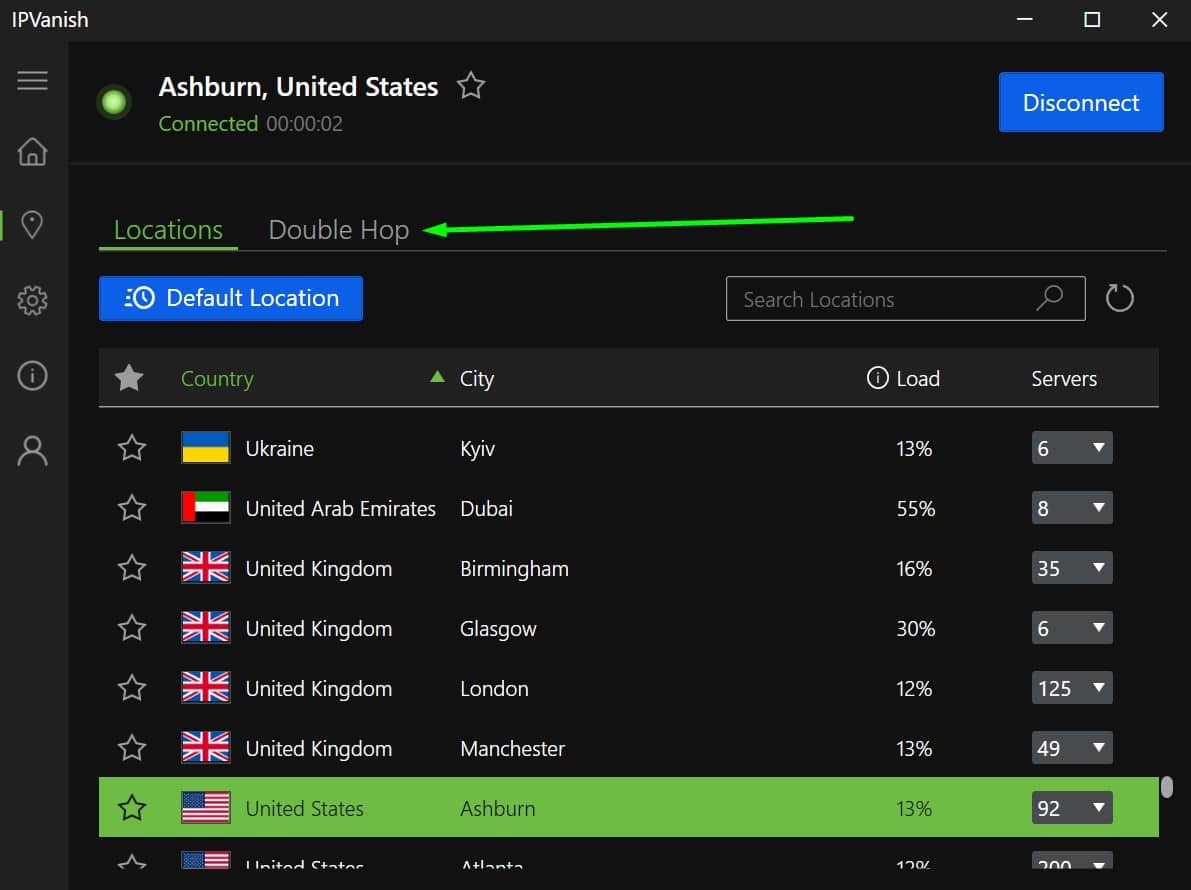
Task: Click the Manchester row UK flag
Action: click(x=206, y=747)
